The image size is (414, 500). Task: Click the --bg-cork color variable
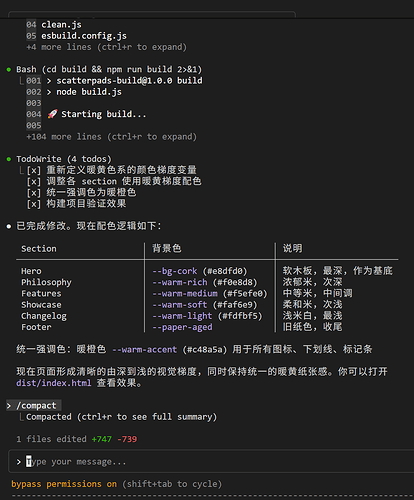(175, 271)
